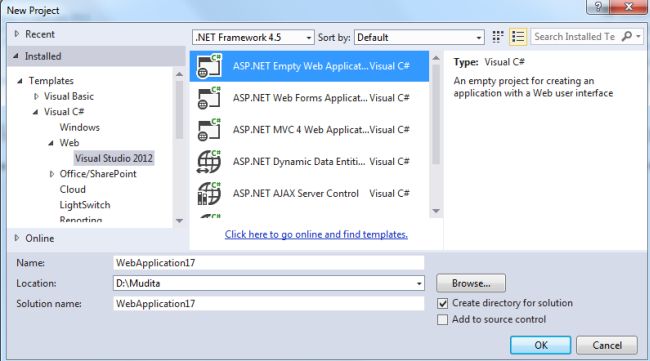
Task: Switch to medium icons list view
Action: click(x=518, y=37)
